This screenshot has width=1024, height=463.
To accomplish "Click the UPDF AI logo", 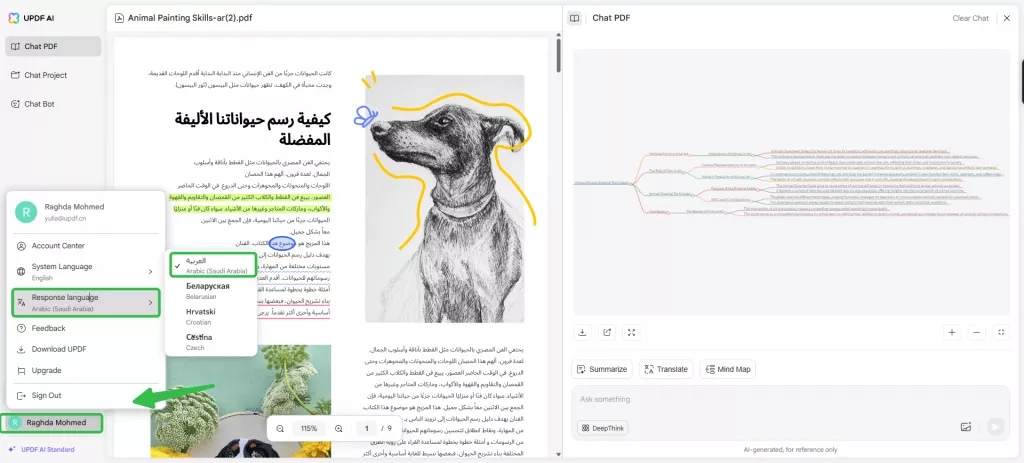I will click(x=31, y=18).
